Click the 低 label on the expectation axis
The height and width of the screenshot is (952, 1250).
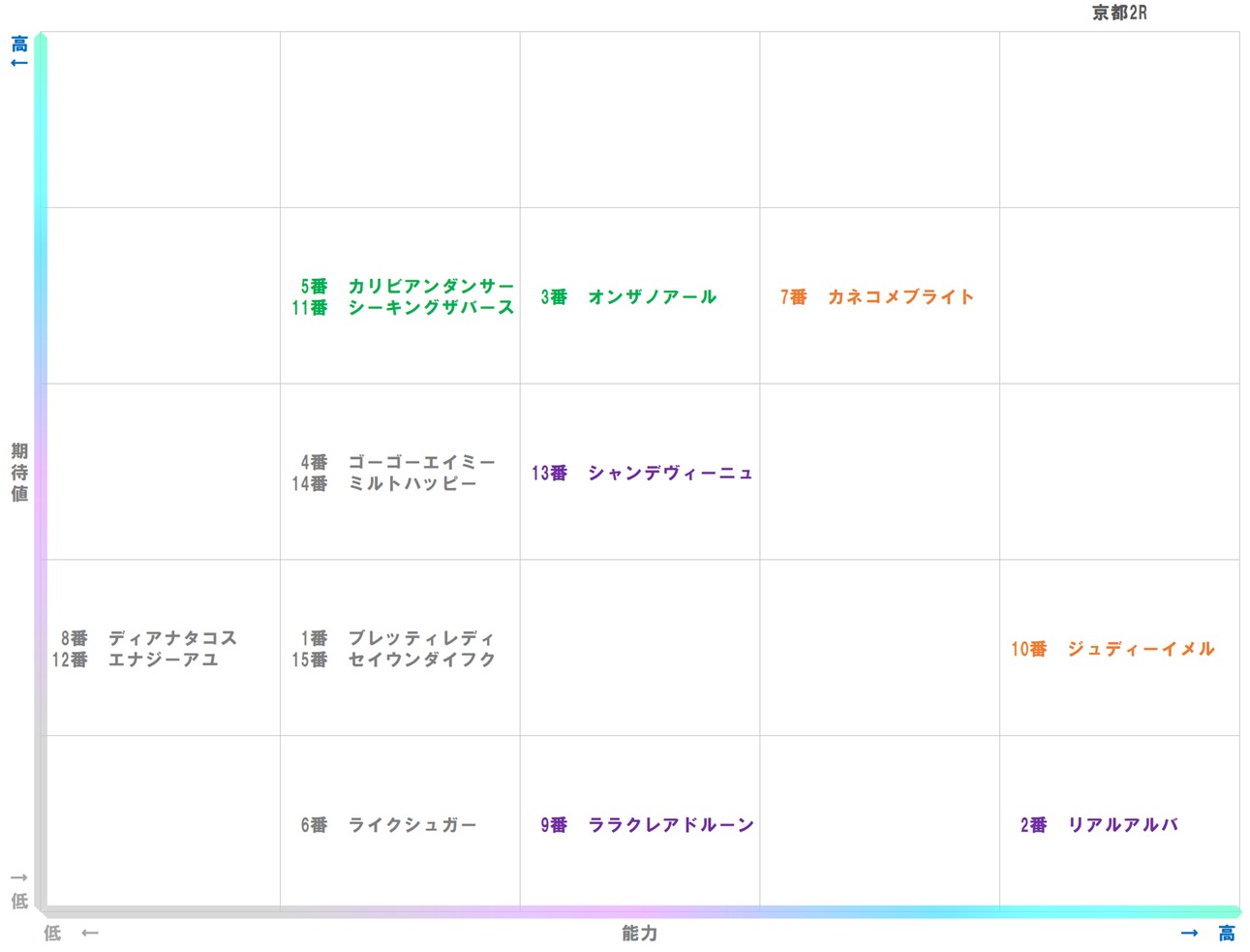[17, 900]
